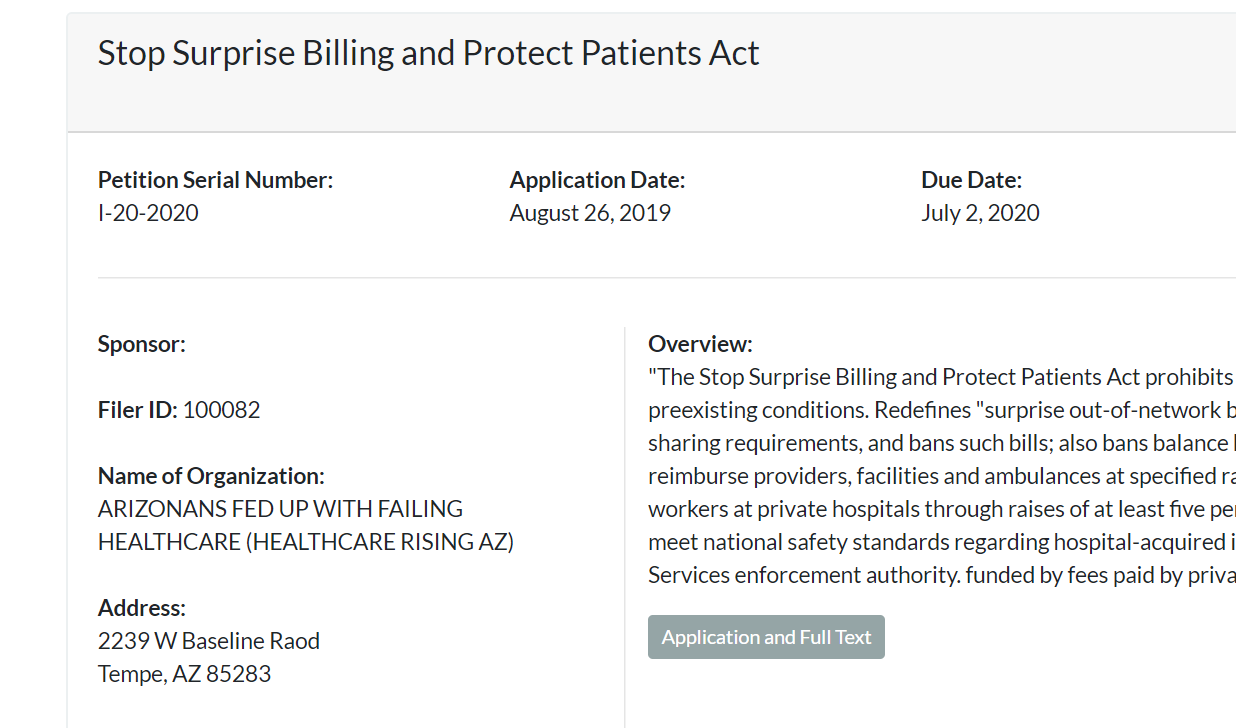
Task: Click the Overview heading
Action: click(700, 344)
